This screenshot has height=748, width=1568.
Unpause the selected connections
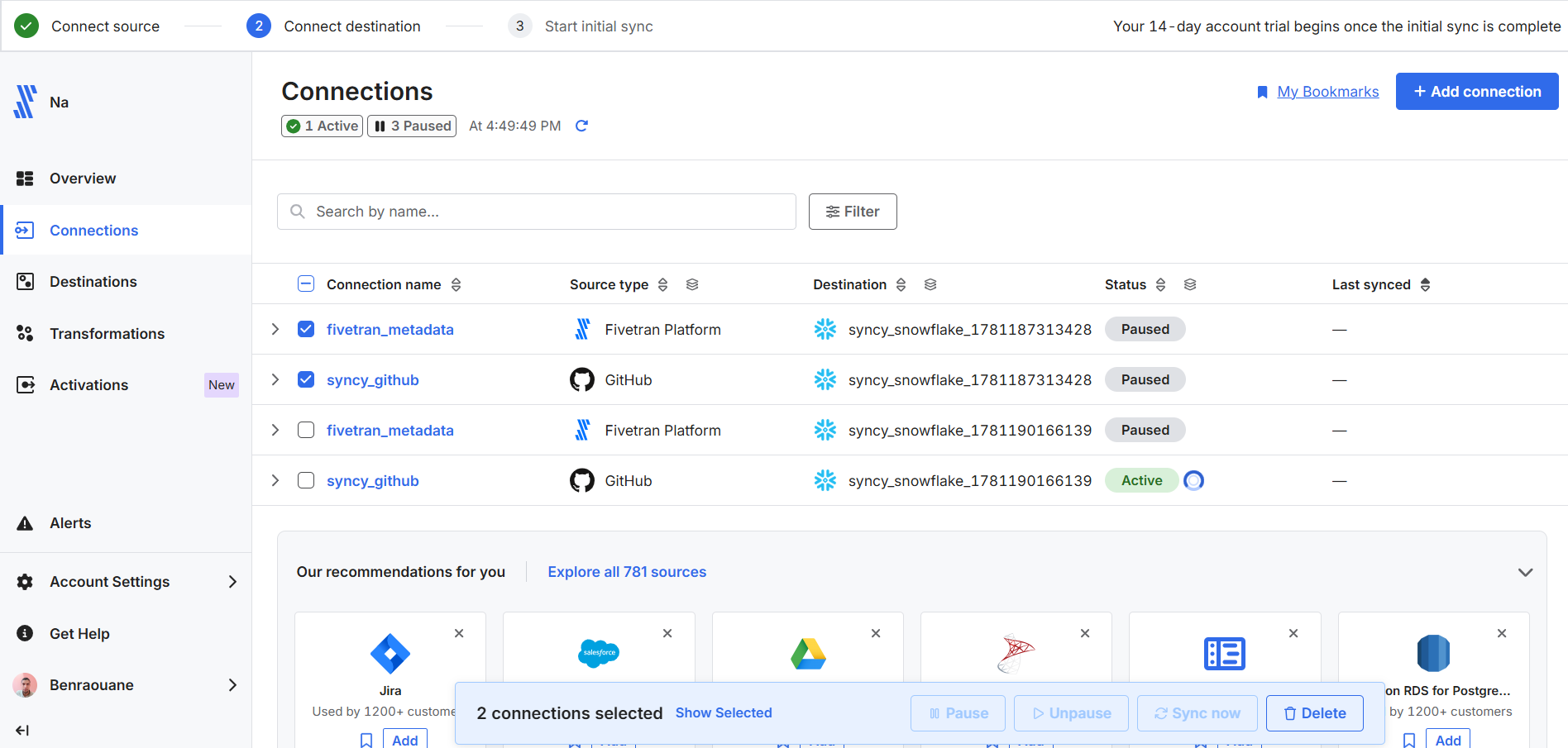(x=1071, y=713)
